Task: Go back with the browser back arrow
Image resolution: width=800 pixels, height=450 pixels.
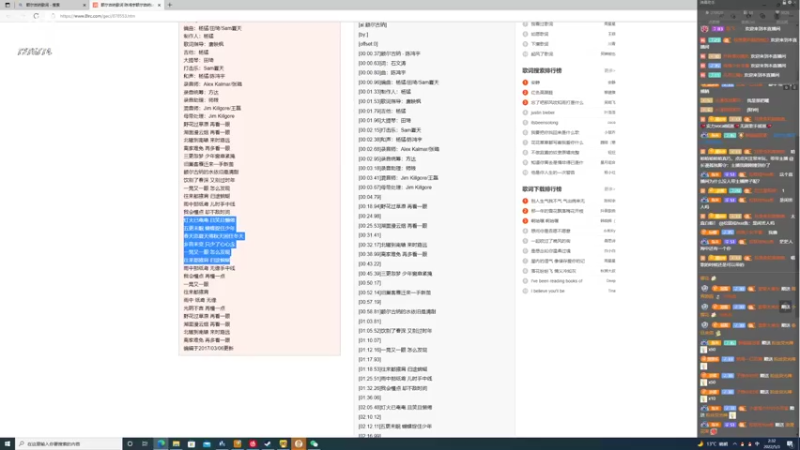Action: pos(9,16)
